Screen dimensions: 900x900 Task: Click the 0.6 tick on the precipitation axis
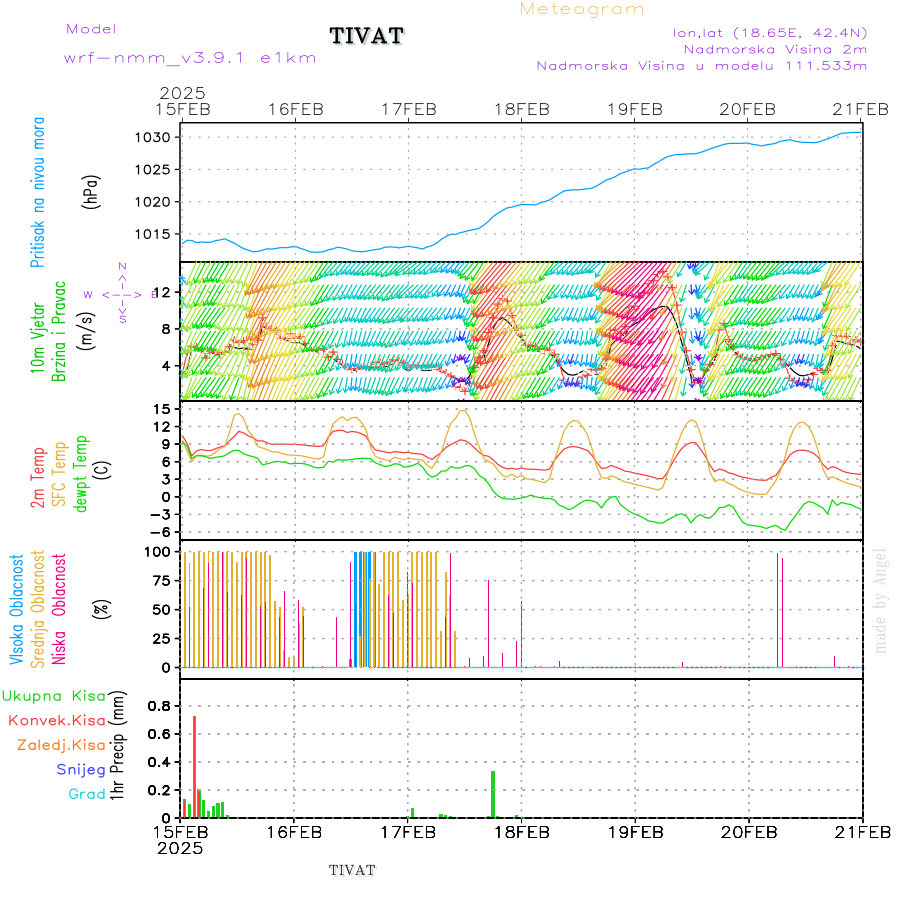pos(160,734)
